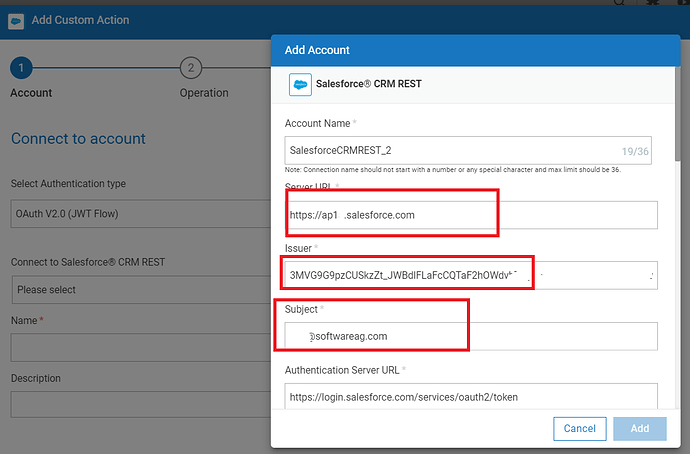Screen dimensions: 690x454
Task: Click the Subject field
Action: point(470,336)
